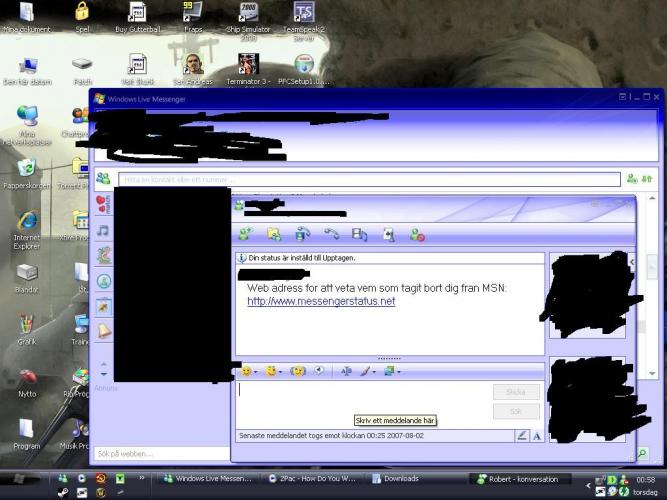Open the Ship Simulator 2008 shortcut
This screenshot has width=667, height=500.
coord(248,20)
